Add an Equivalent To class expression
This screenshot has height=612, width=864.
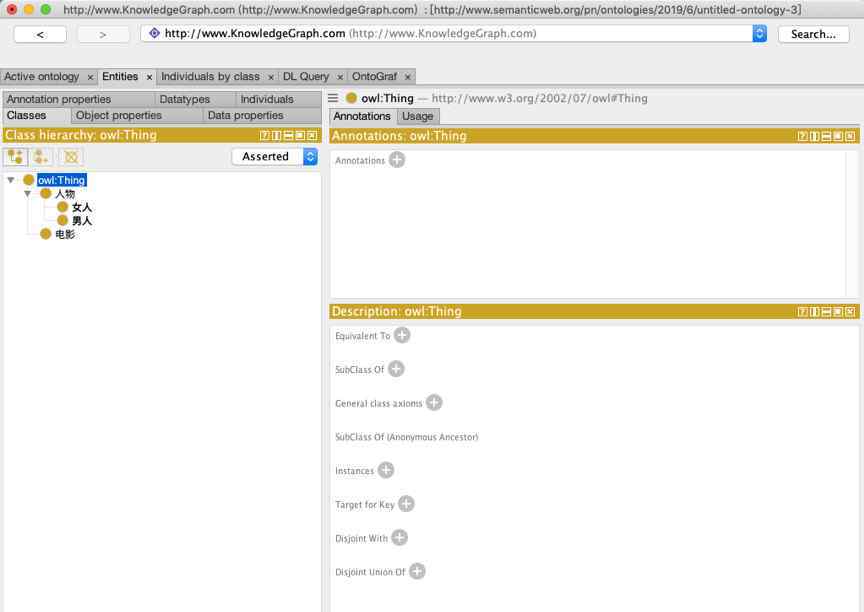coord(402,335)
